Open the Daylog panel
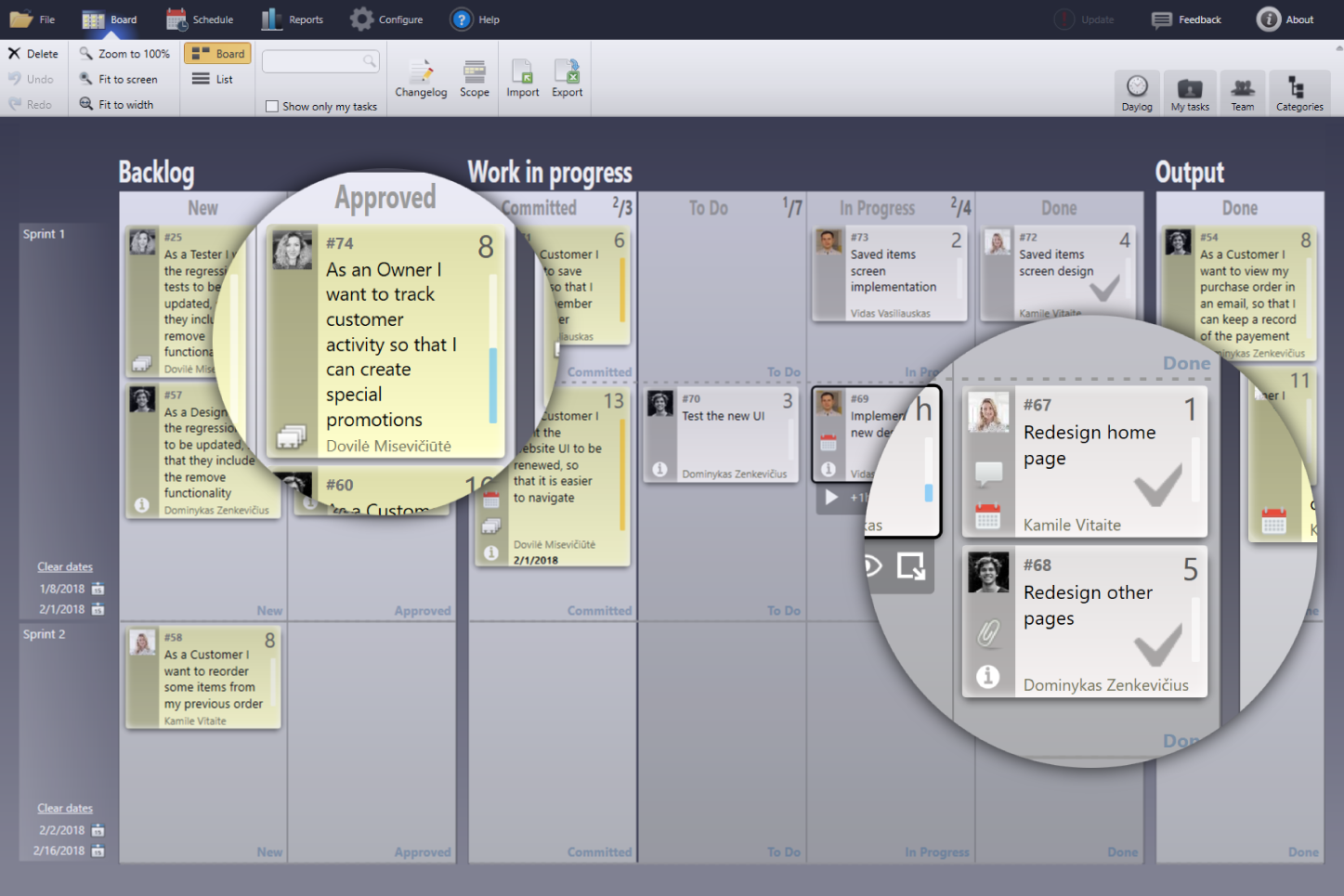1344x896 pixels. tap(1137, 93)
